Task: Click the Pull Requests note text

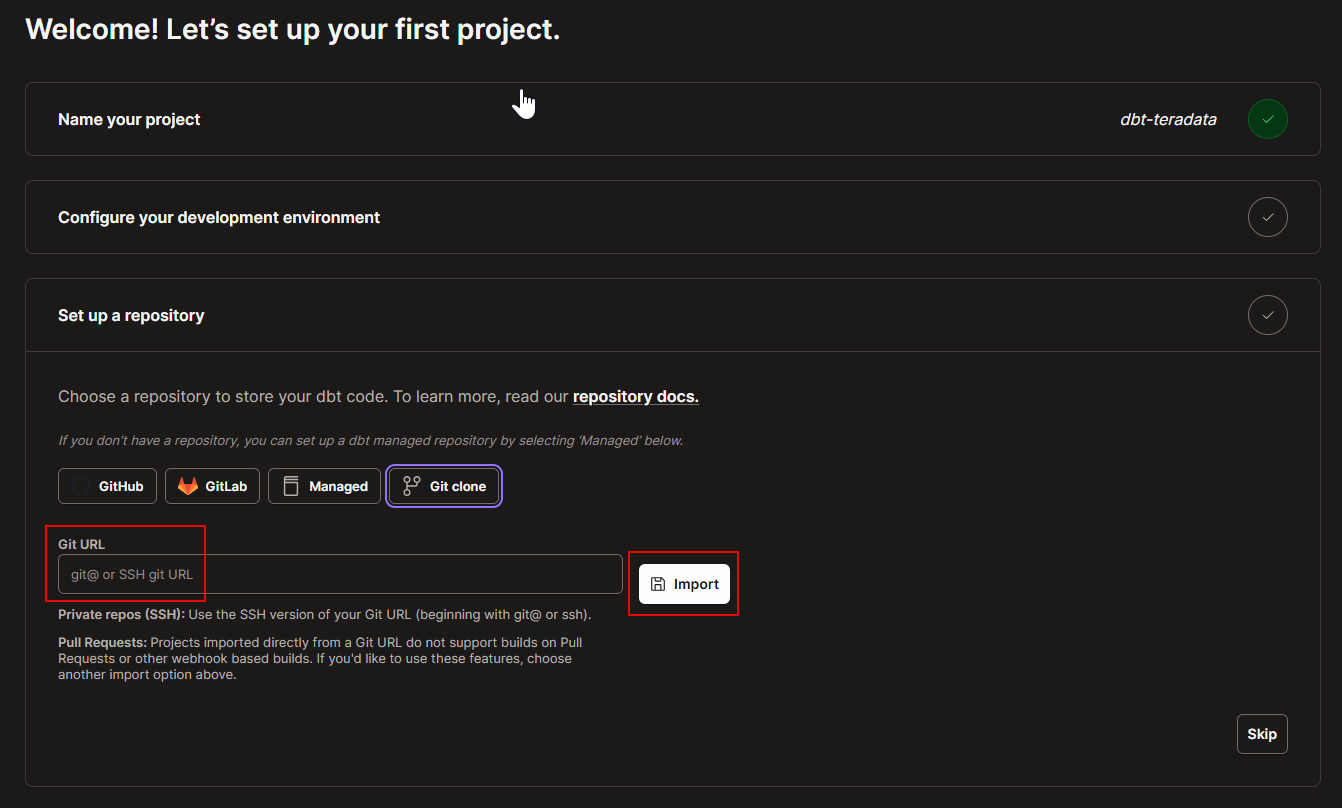Action: point(320,658)
